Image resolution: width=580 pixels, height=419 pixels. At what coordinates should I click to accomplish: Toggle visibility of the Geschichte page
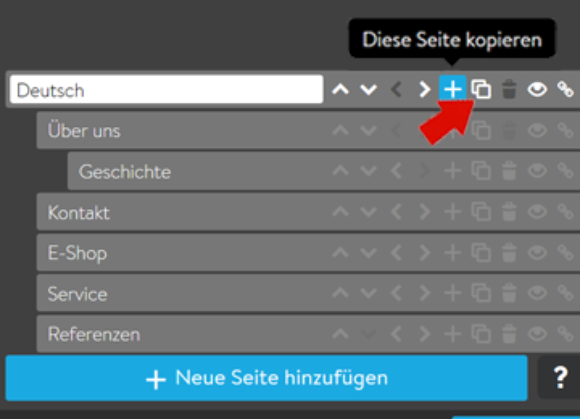(x=537, y=171)
